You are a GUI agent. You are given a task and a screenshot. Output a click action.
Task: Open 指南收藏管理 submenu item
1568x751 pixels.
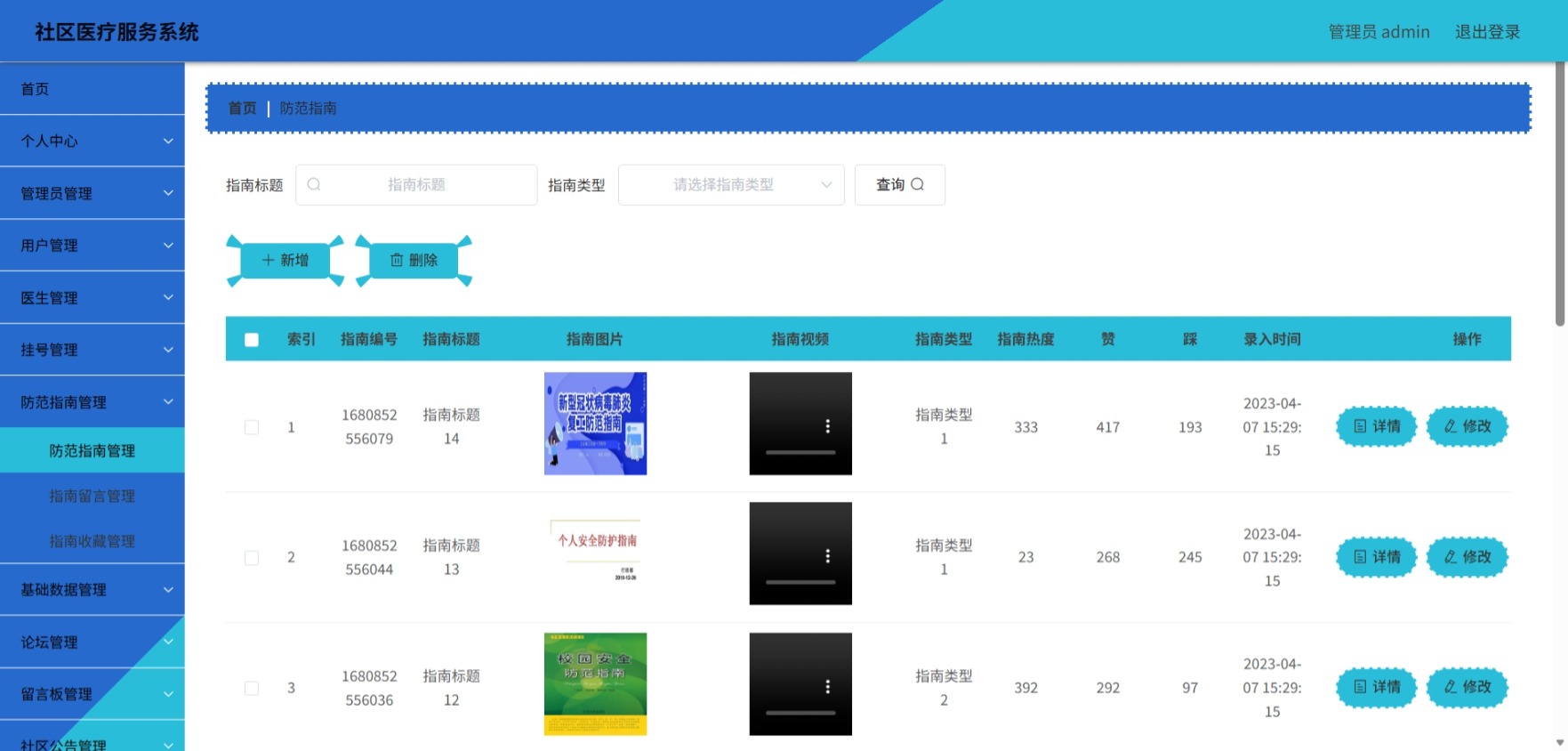tap(92, 541)
